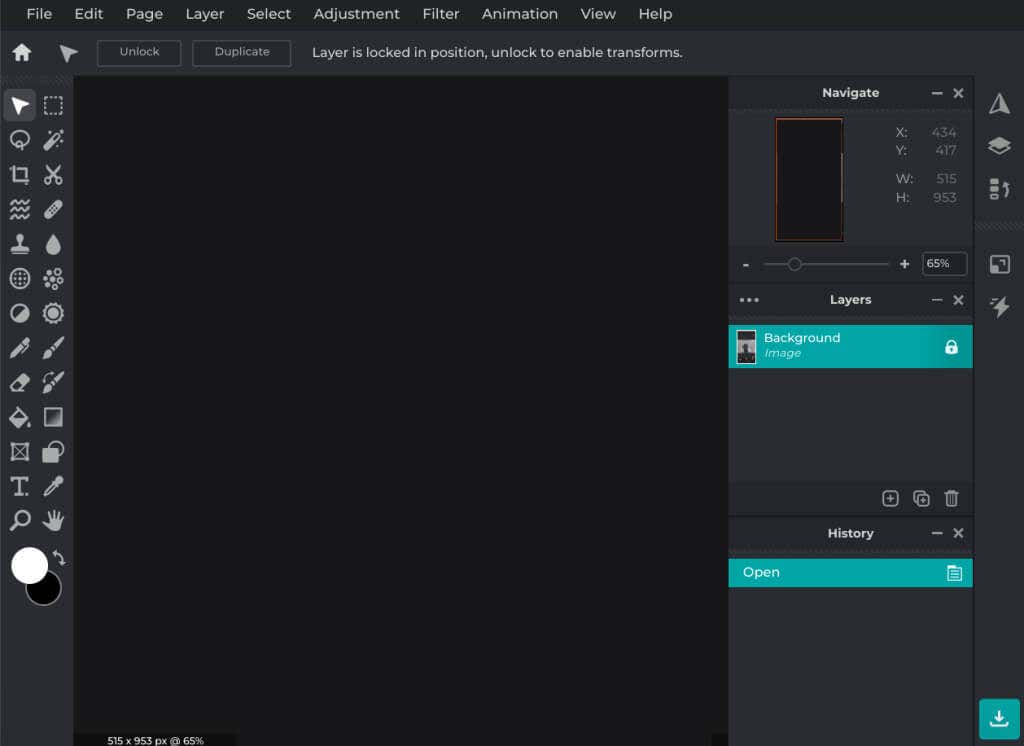1024x746 pixels.
Task: Click the Duplicate button
Action: point(242,52)
